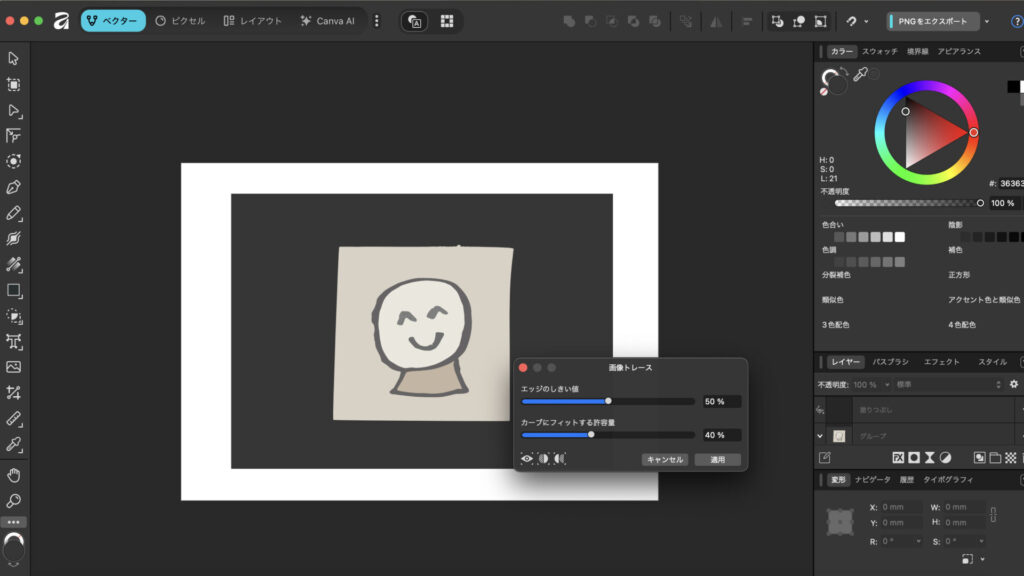Select the Place Image tool

(x=14, y=367)
